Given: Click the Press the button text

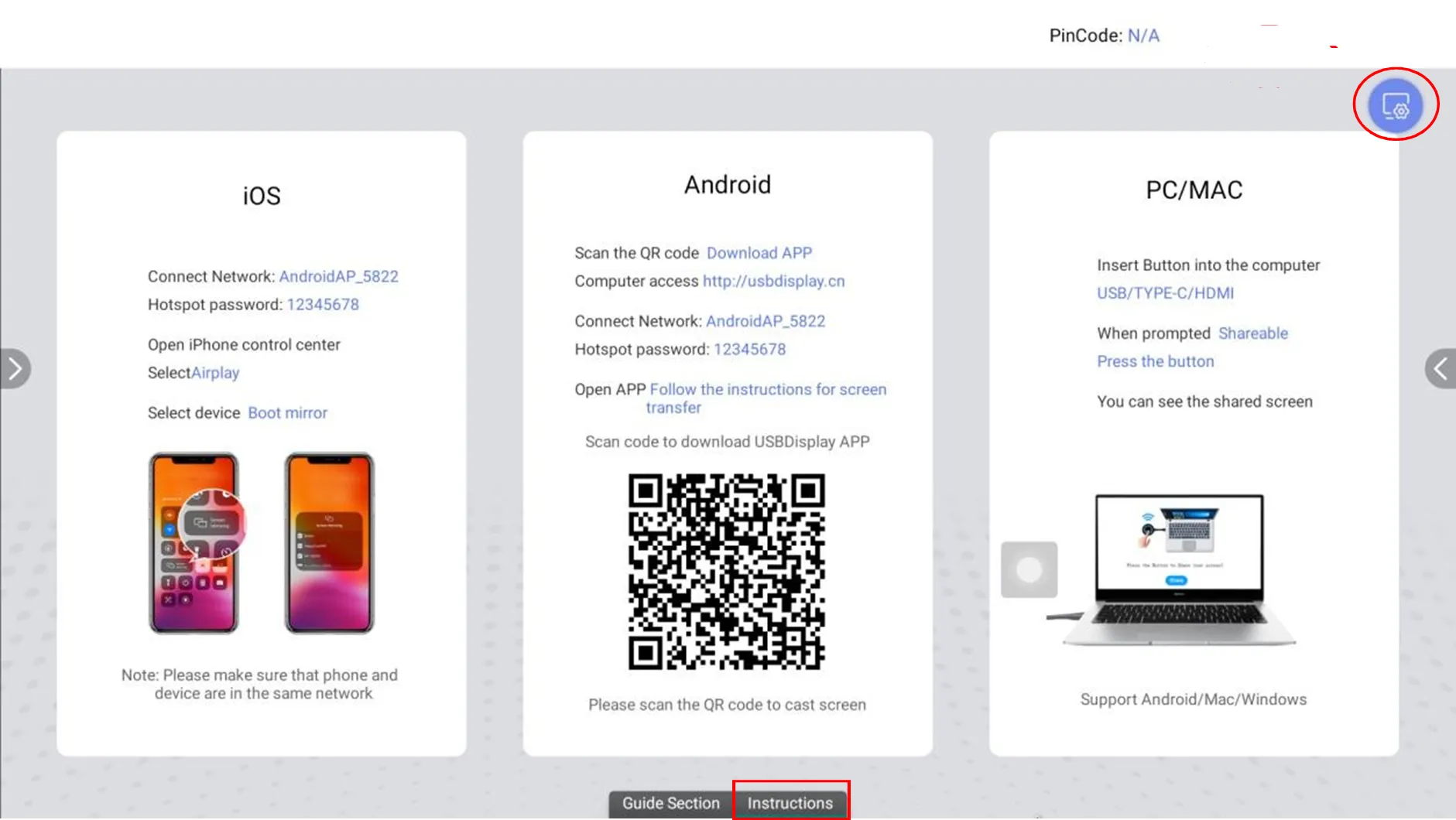Looking at the screenshot, I should coord(1155,361).
